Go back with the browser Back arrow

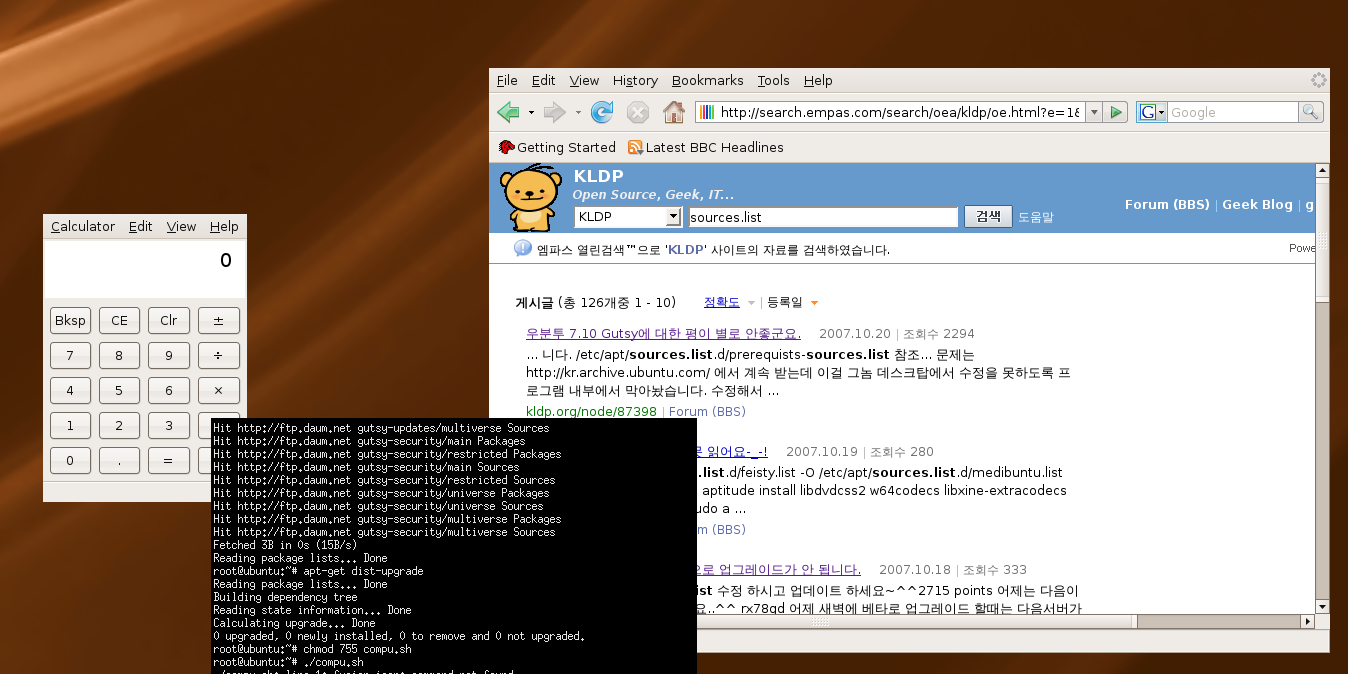coord(508,112)
